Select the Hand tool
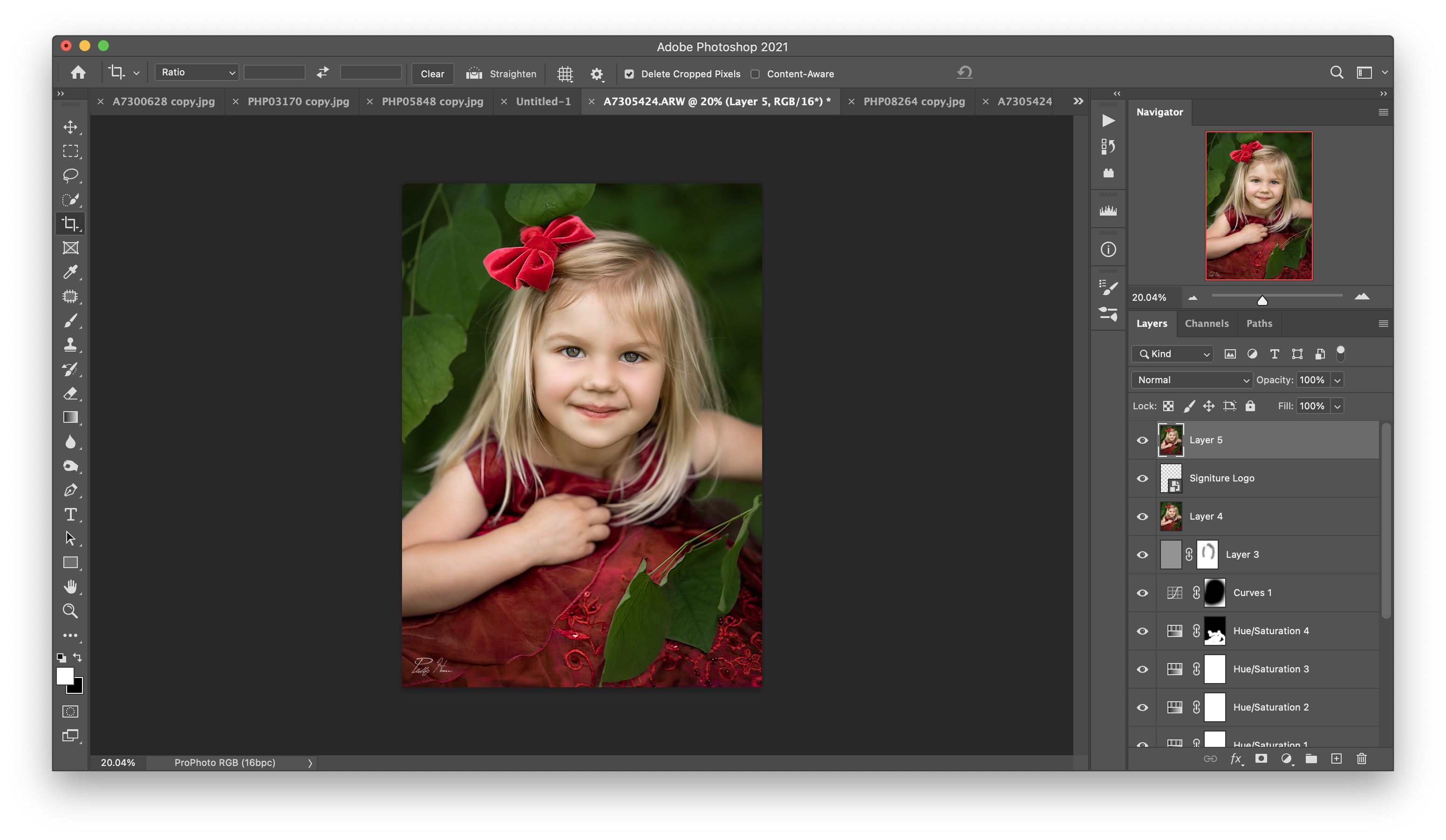Screen dimensions: 1446x840 pos(71,587)
